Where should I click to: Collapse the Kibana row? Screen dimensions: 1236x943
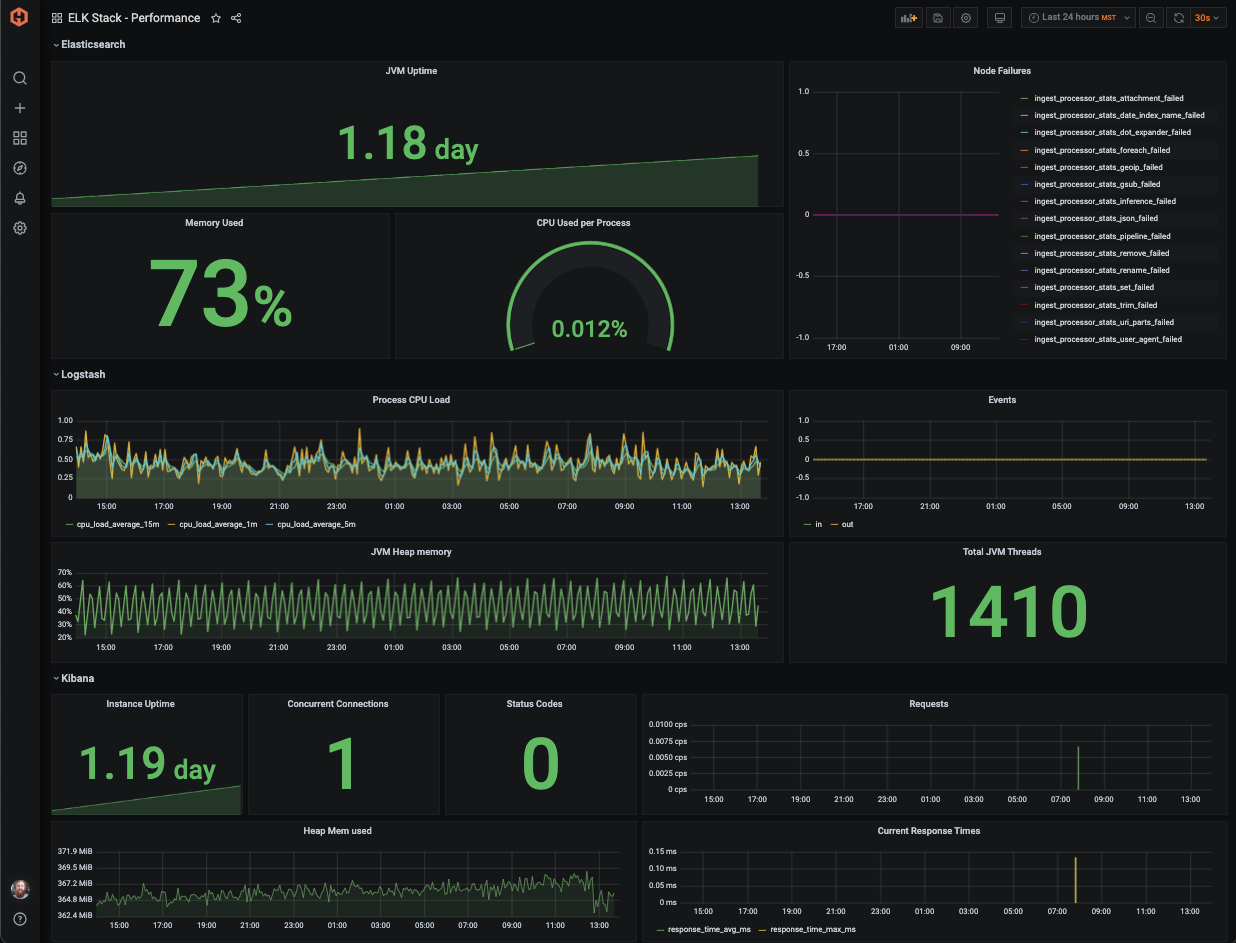[x=73, y=678]
